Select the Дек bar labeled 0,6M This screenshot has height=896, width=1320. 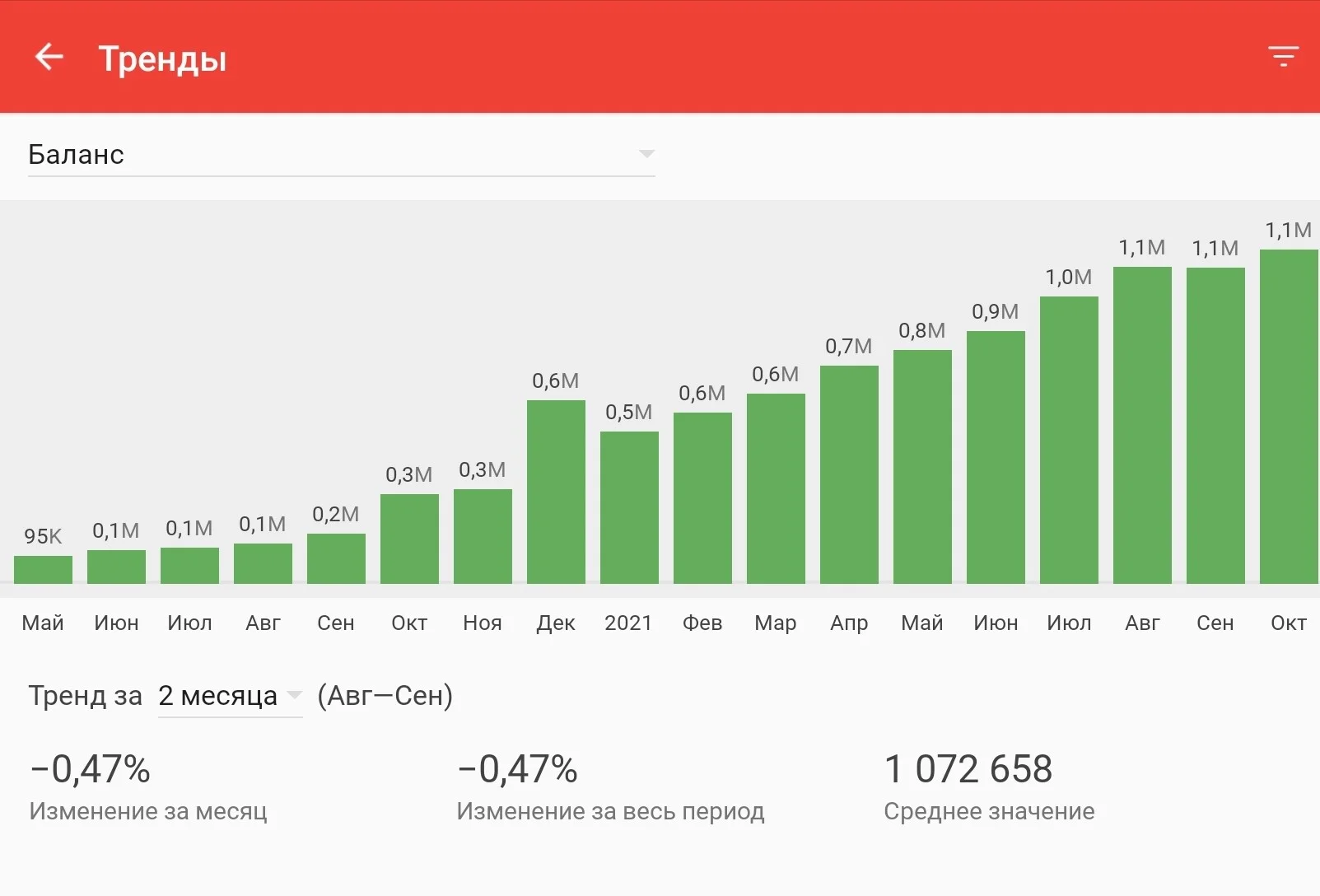556,492
